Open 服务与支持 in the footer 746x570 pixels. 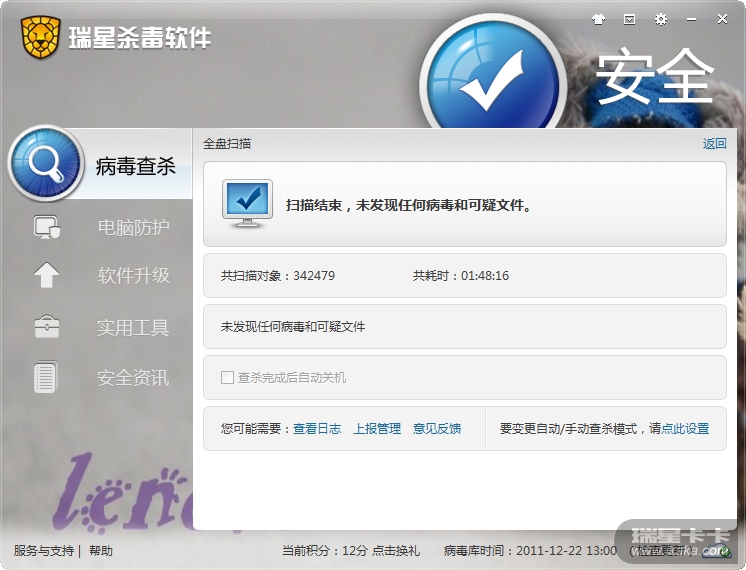click(x=43, y=551)
